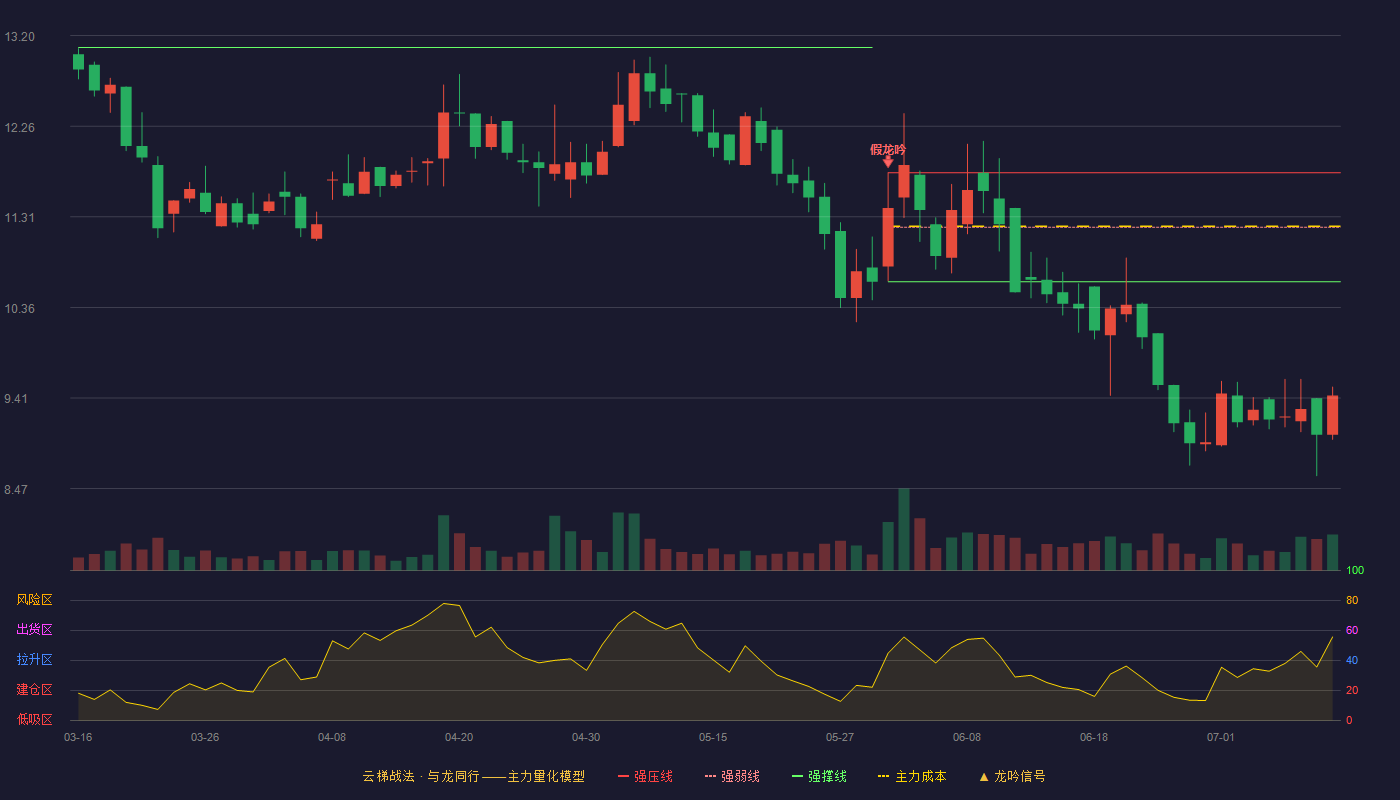Click the green 100 indicator scale value

click(1355, 571)
